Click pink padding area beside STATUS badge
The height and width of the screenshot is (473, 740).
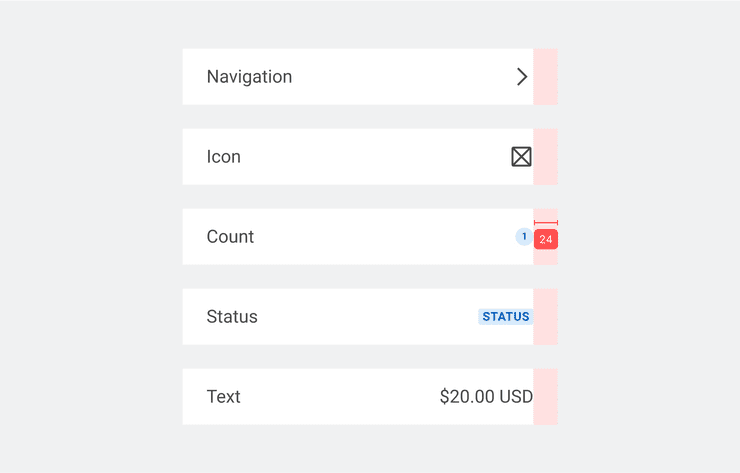coord(546,317)
